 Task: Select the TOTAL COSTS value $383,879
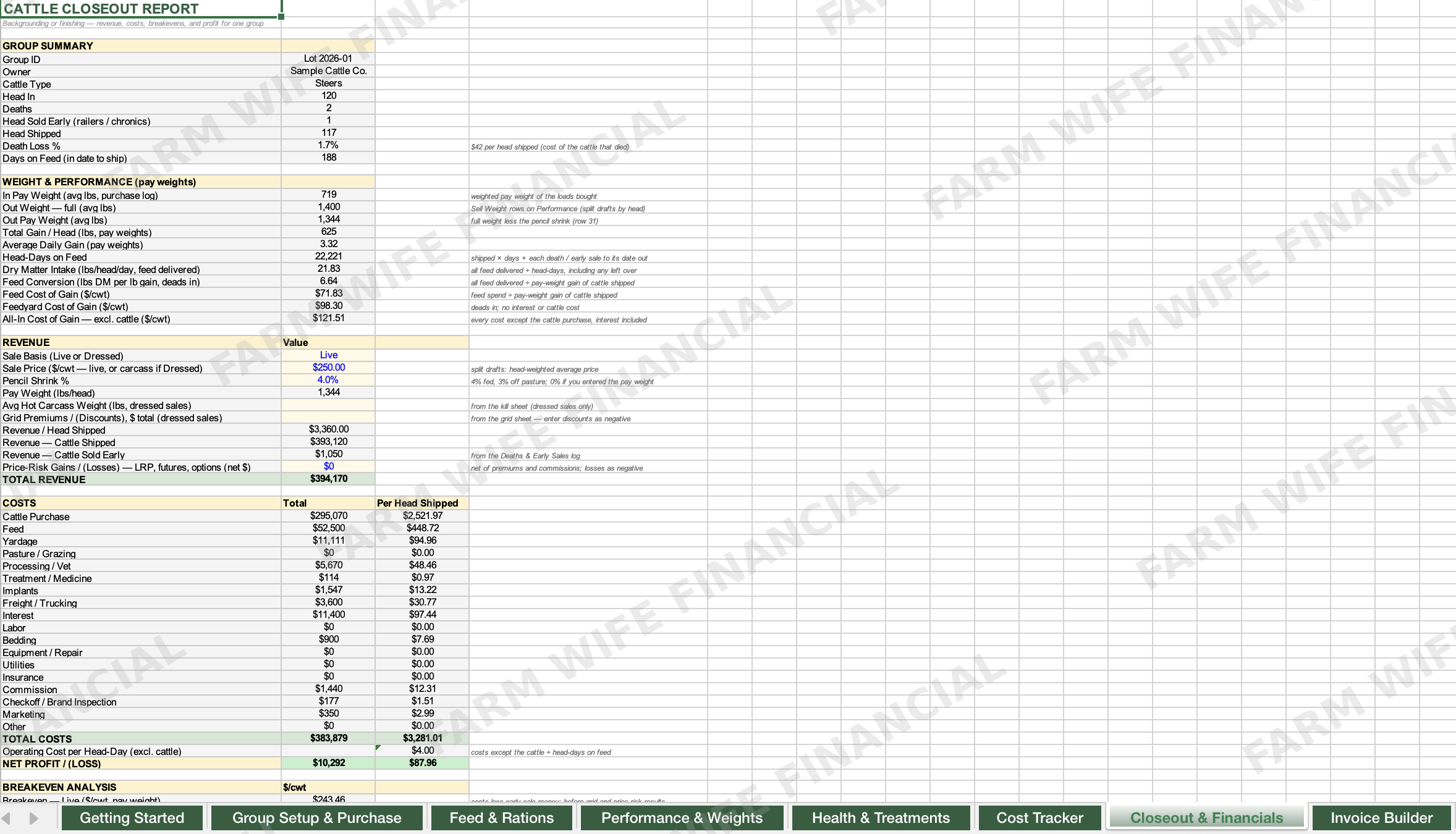(328, 738)
